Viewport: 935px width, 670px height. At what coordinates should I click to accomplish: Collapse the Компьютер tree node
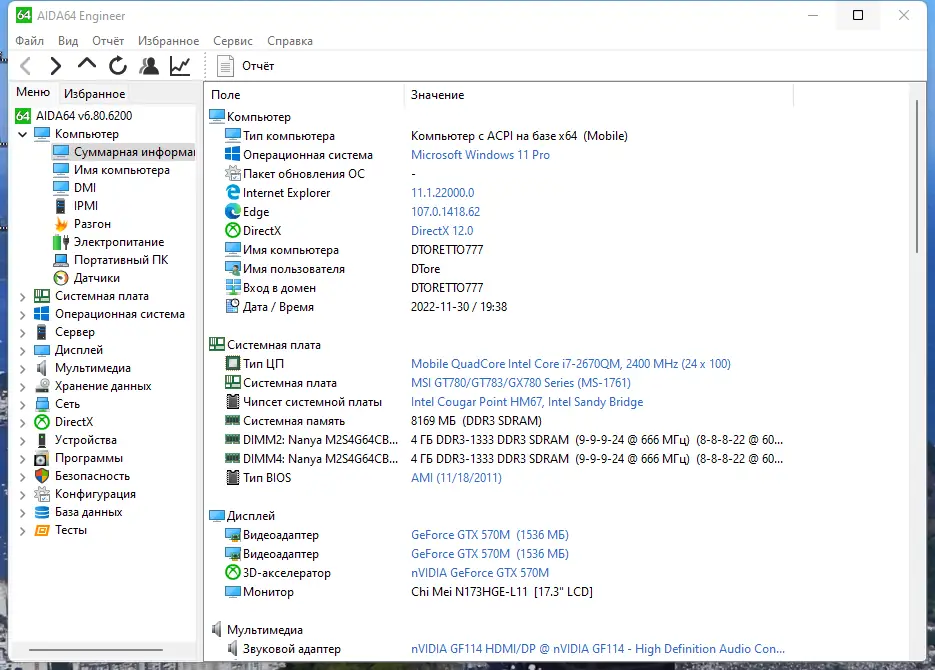coord(22,133)
